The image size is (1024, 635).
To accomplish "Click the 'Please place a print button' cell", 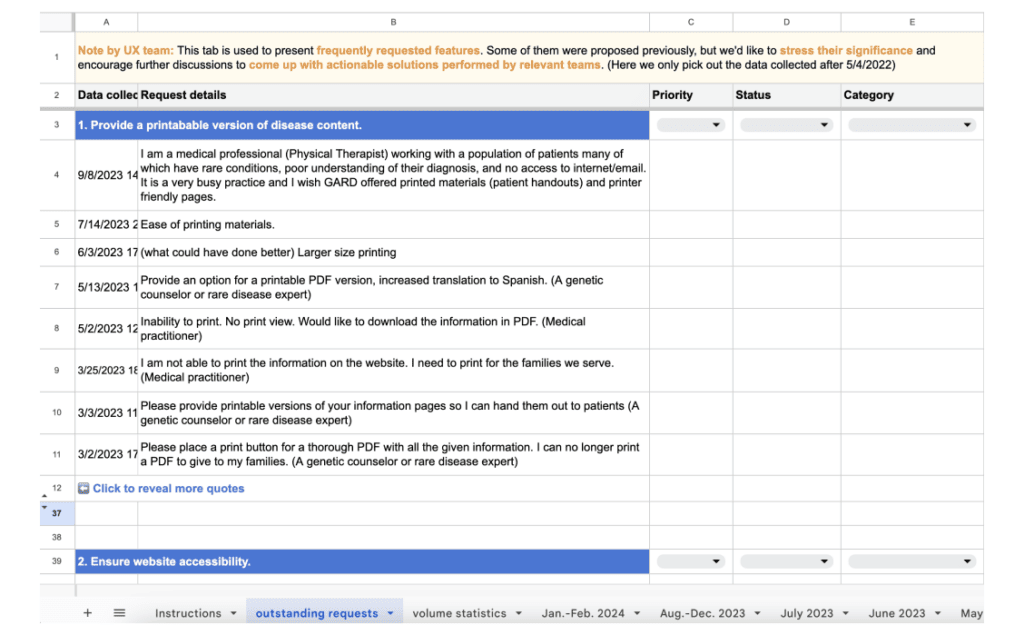I will [x=393, y=454].
